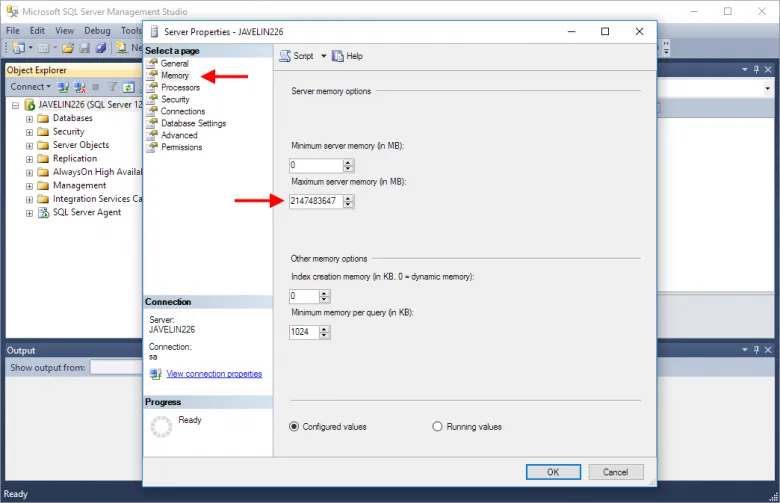Click the Help button label

[x=355, y=56]
